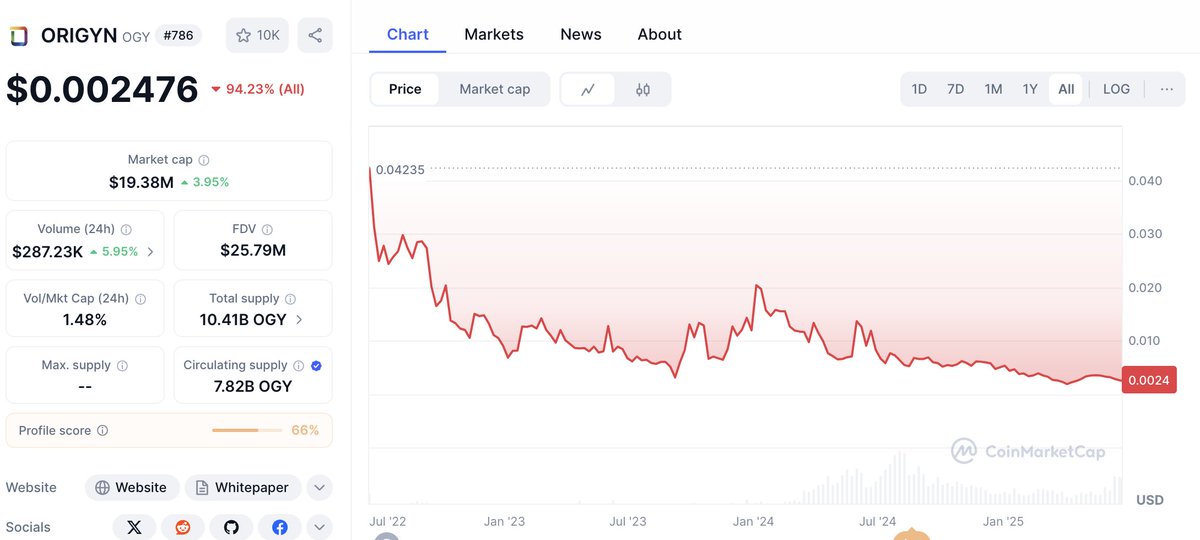Set chart range to 1D
1200x540 pixels.
(x=919, y=89)
